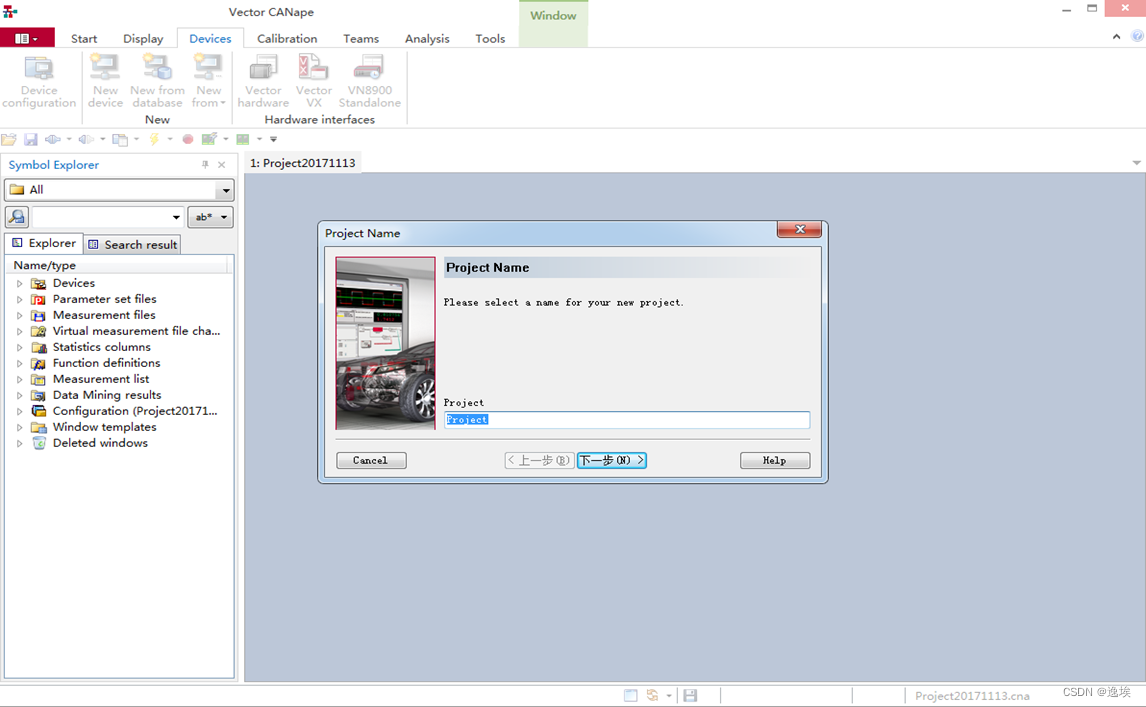Viewport: 1146px width, 707px height.
Task: Open the window tab list dropdown arrow
Action: [x=1136, y=163]
